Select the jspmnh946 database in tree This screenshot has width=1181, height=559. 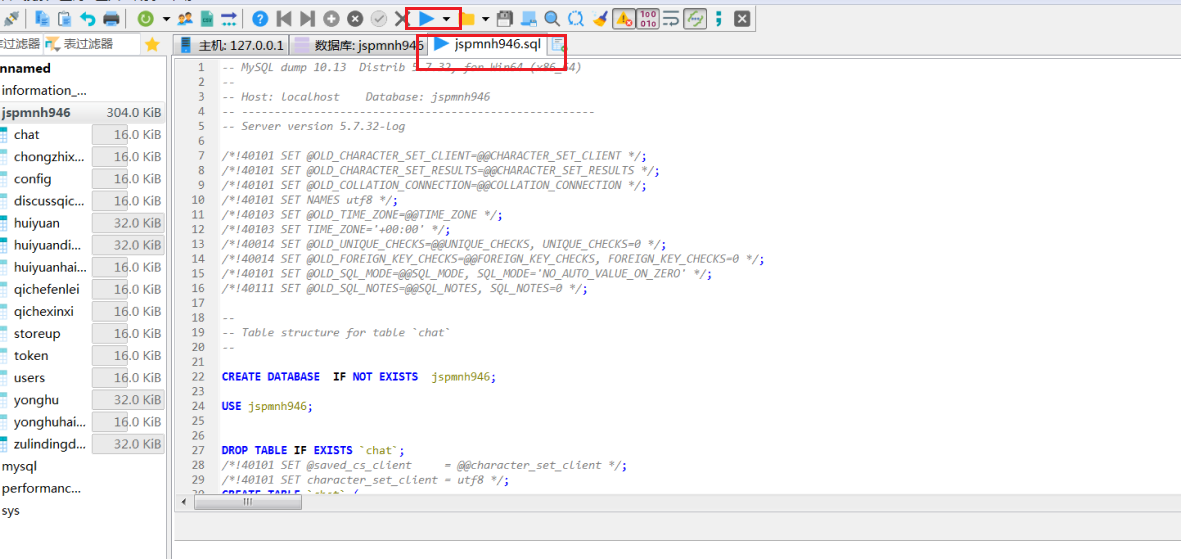pyautogui.click(x=36, y=113)
